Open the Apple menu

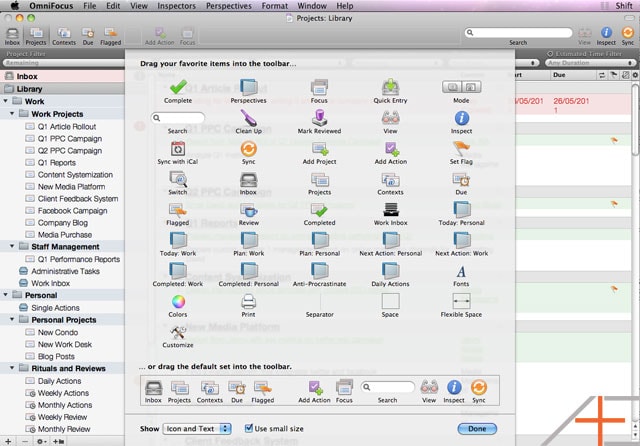pyautogui.click(x=15, y=6)
